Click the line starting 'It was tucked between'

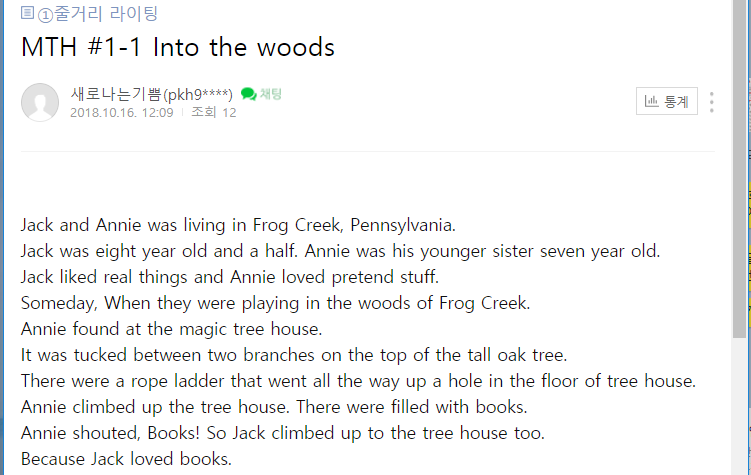tap(294, 355)
